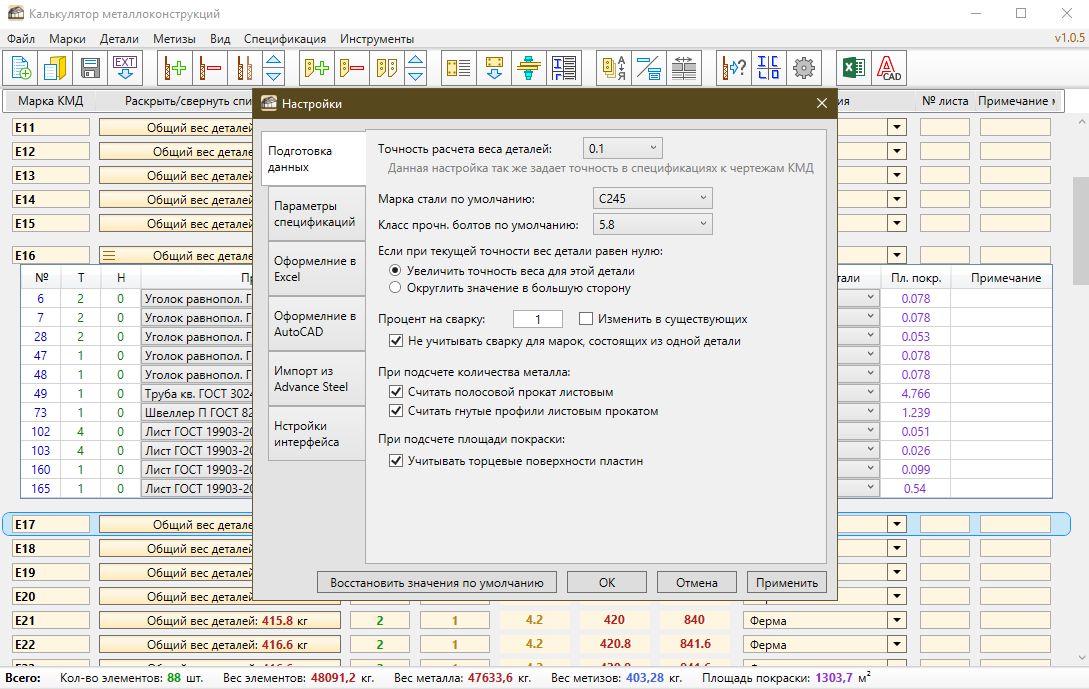Remove a mark with the red minus truss icon
Viewport: 1089px width, 689px height.
pos(209,68)
